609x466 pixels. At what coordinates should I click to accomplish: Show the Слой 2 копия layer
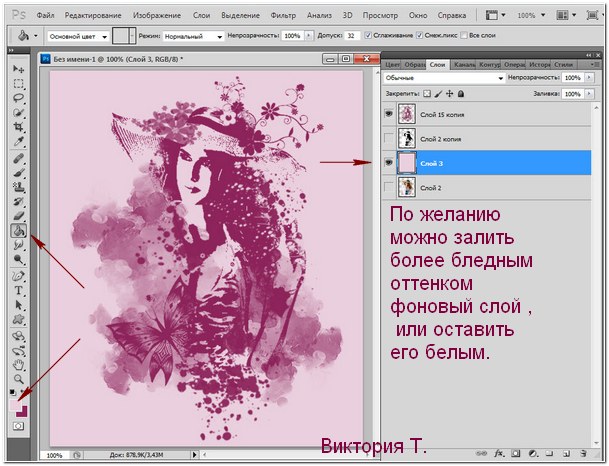[x=388, y=138]
